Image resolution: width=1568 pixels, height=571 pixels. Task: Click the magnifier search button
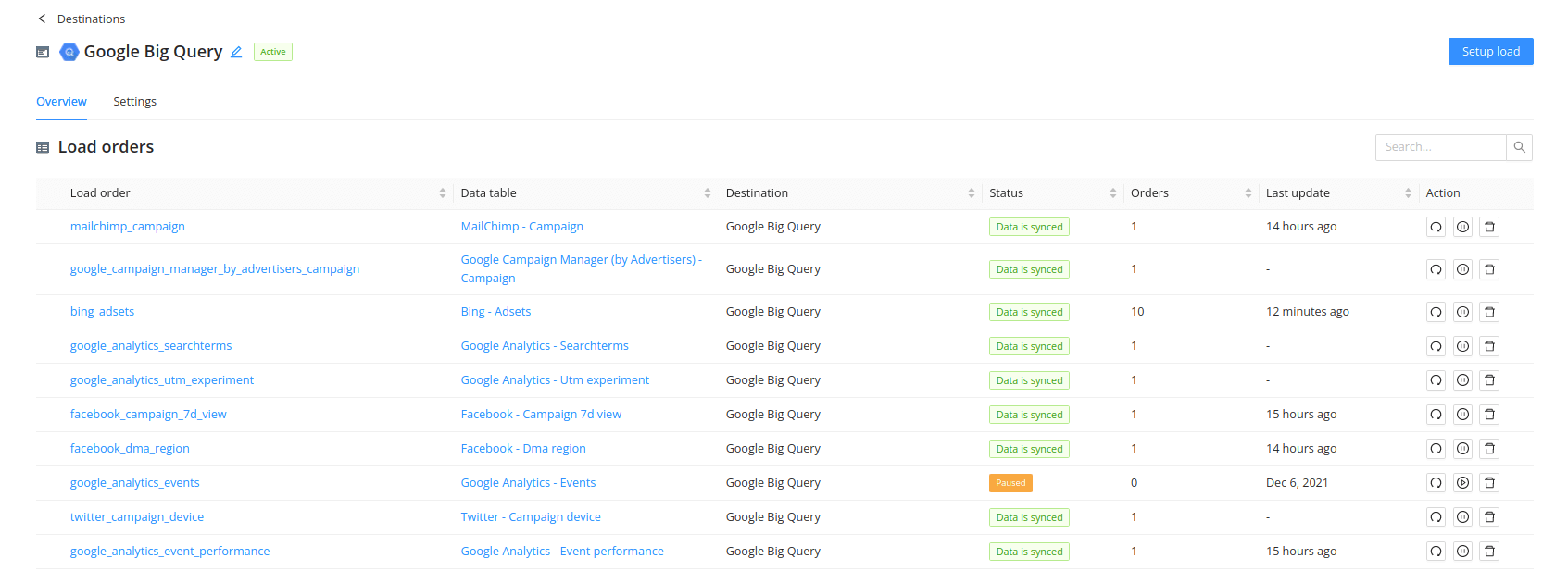coord(1519,147)
